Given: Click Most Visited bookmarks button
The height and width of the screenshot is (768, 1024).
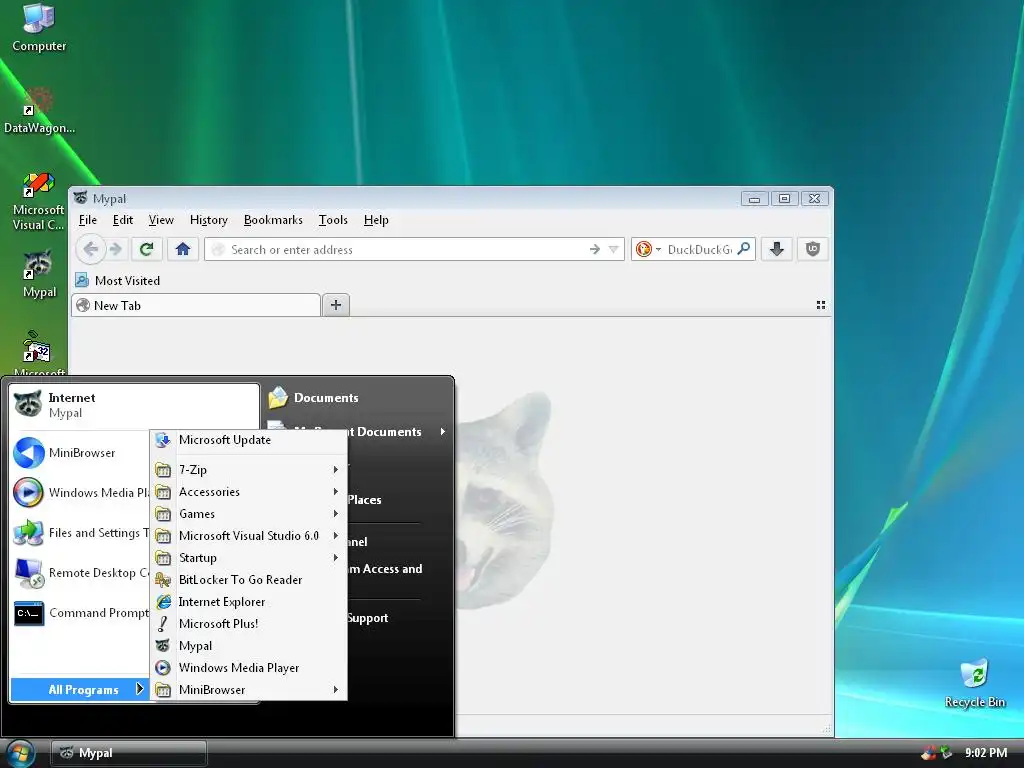Looking at the screenshot, I should [x=118, y=281].
